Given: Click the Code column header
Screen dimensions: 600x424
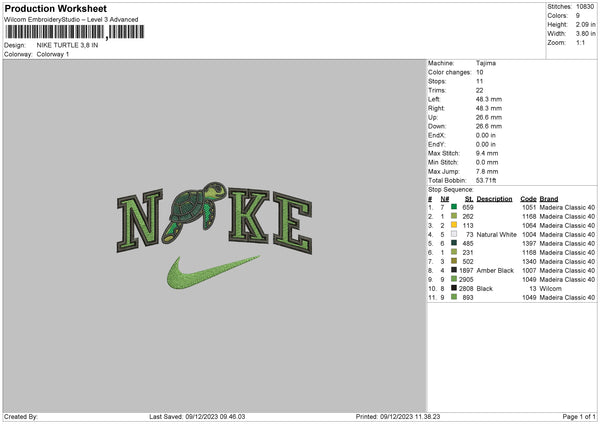Looking at the screenshot, I should pyautogui.click(x=529, y=198).
